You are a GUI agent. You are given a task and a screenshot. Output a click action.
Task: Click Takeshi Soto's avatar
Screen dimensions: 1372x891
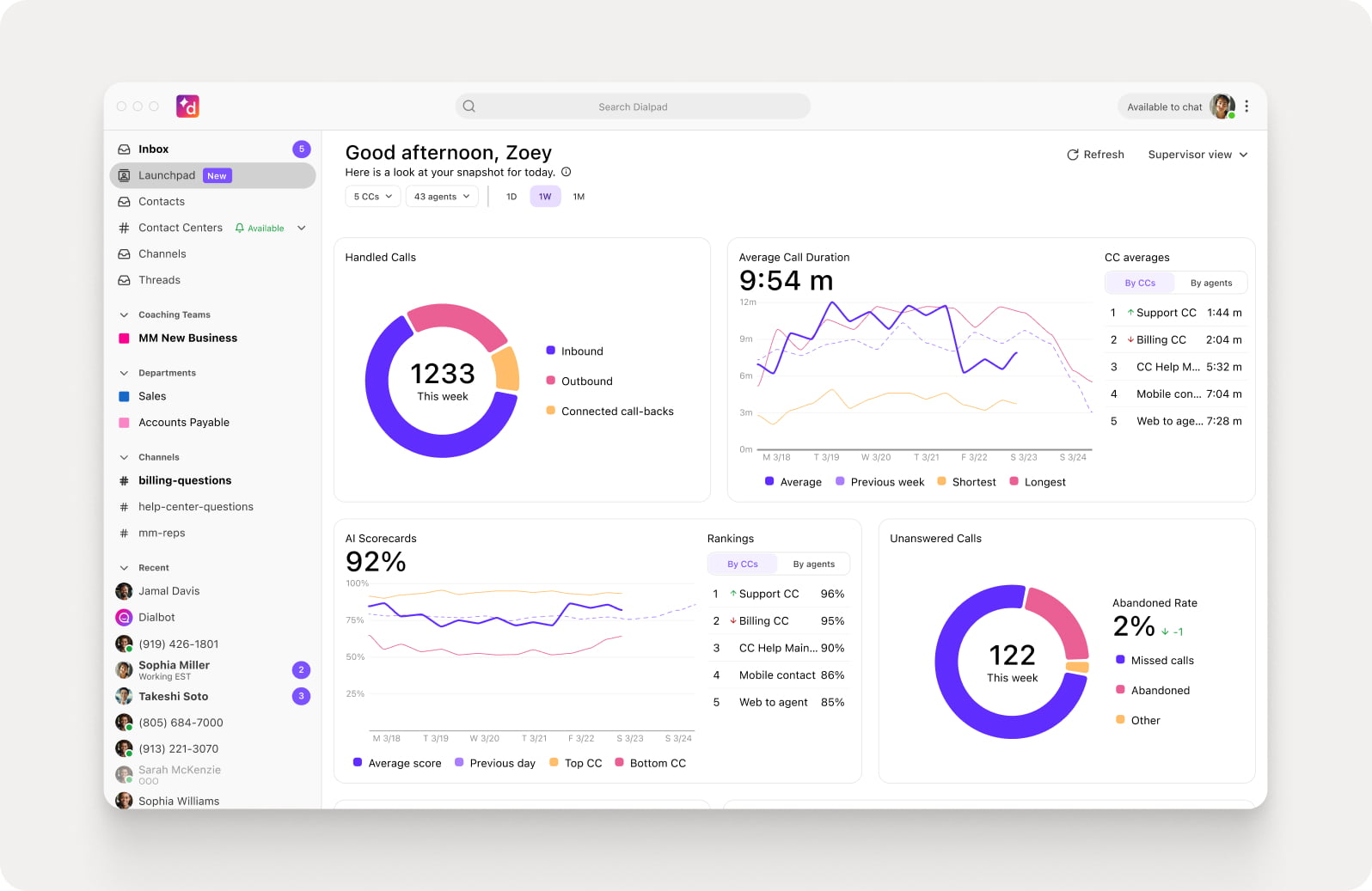pyautogui.click(x=124, y=696)
